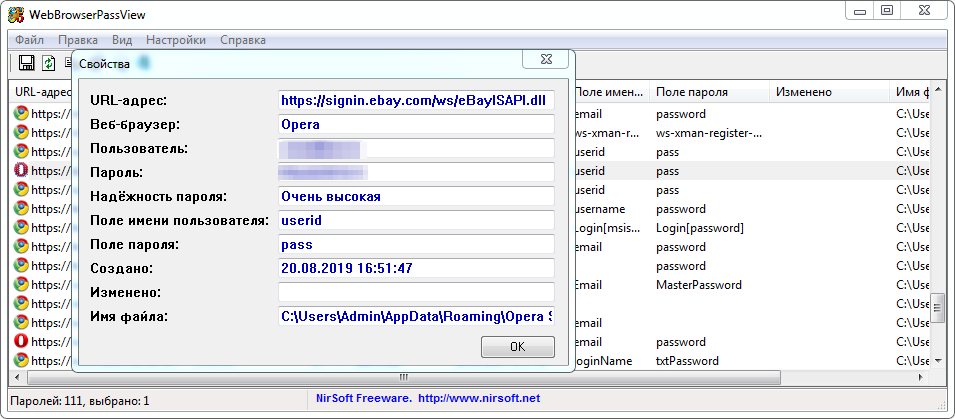This screenshot has width=955, height=419.
Task: Sort by the Поле имен... column header
Action: click(610, 92)
